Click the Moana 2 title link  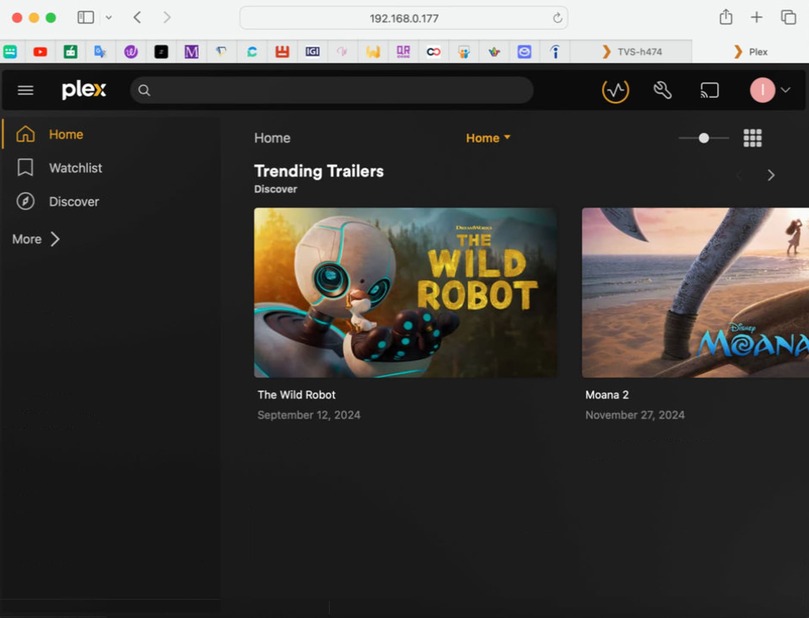pyautogui.click(x=607, y=395)
